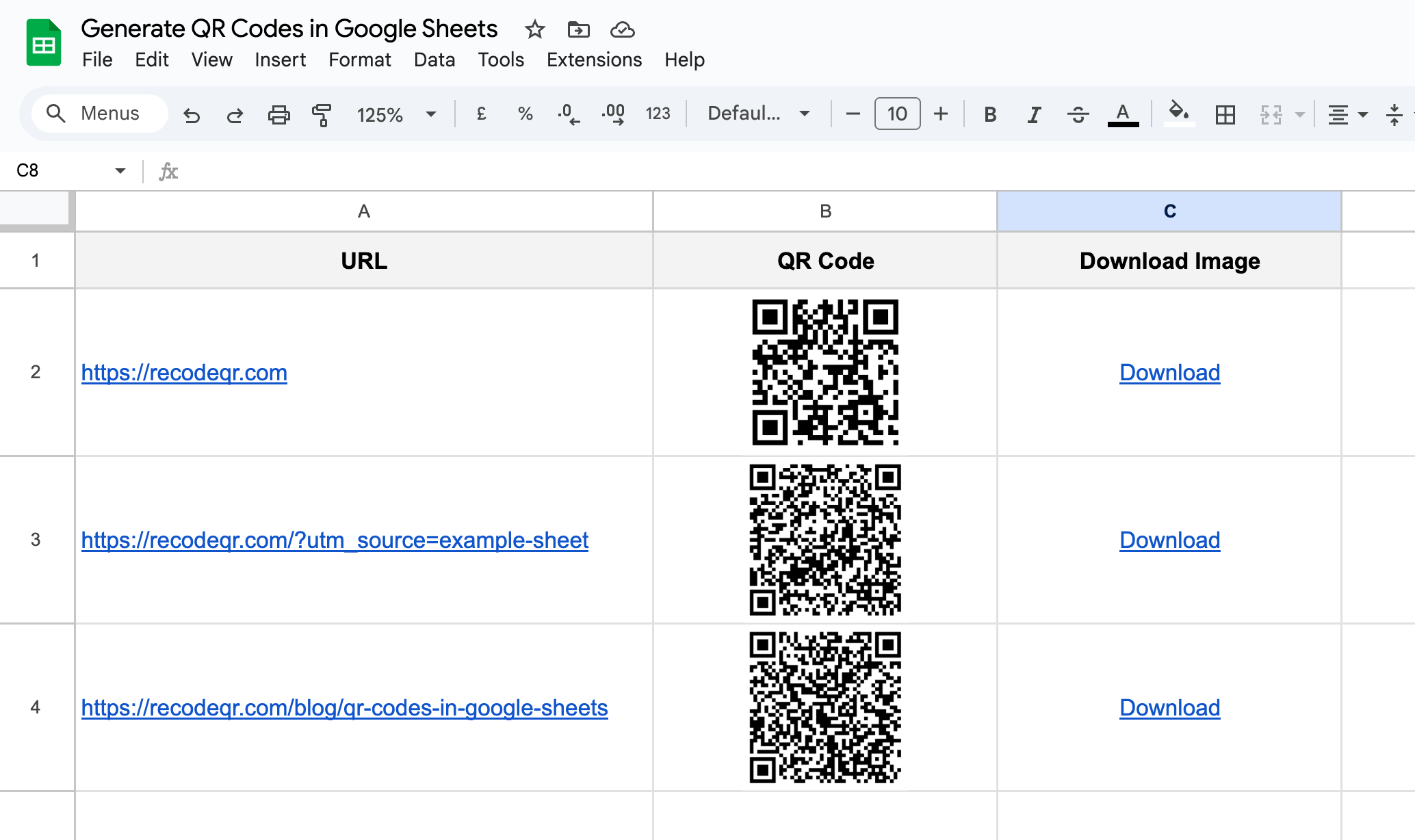This screenshot has width=1415, height=840.
Task: Apply percent format to selection
Action: 525,114
